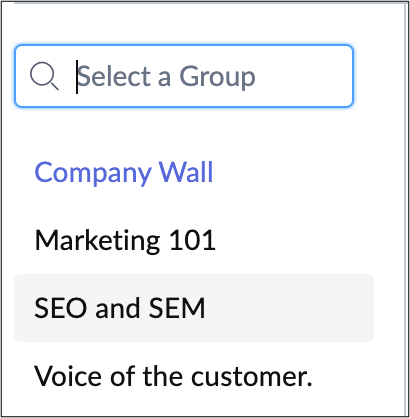The height and width of the screenshot is (418, 410).
Task: Pick the highlighted SEO and SEM option
Action: click(x=194, y=308)
